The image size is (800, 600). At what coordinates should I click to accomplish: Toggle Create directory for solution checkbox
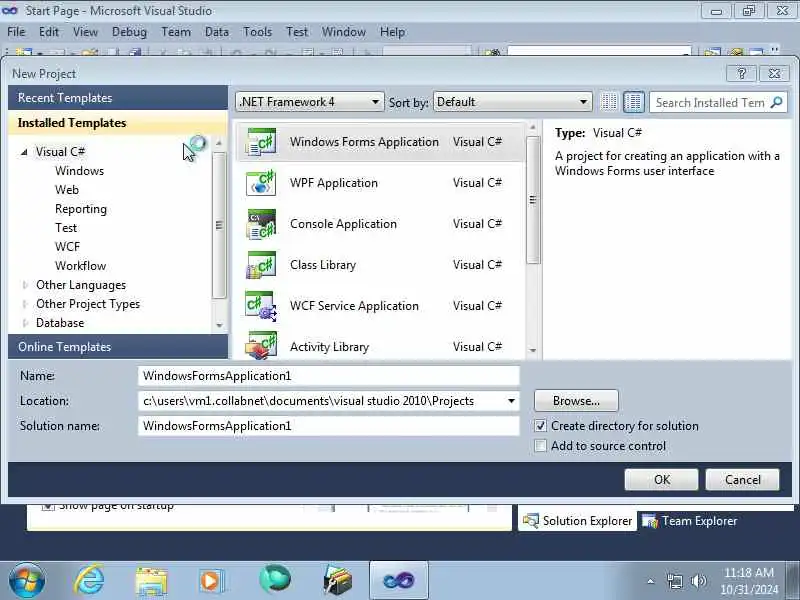coord(540,426)
